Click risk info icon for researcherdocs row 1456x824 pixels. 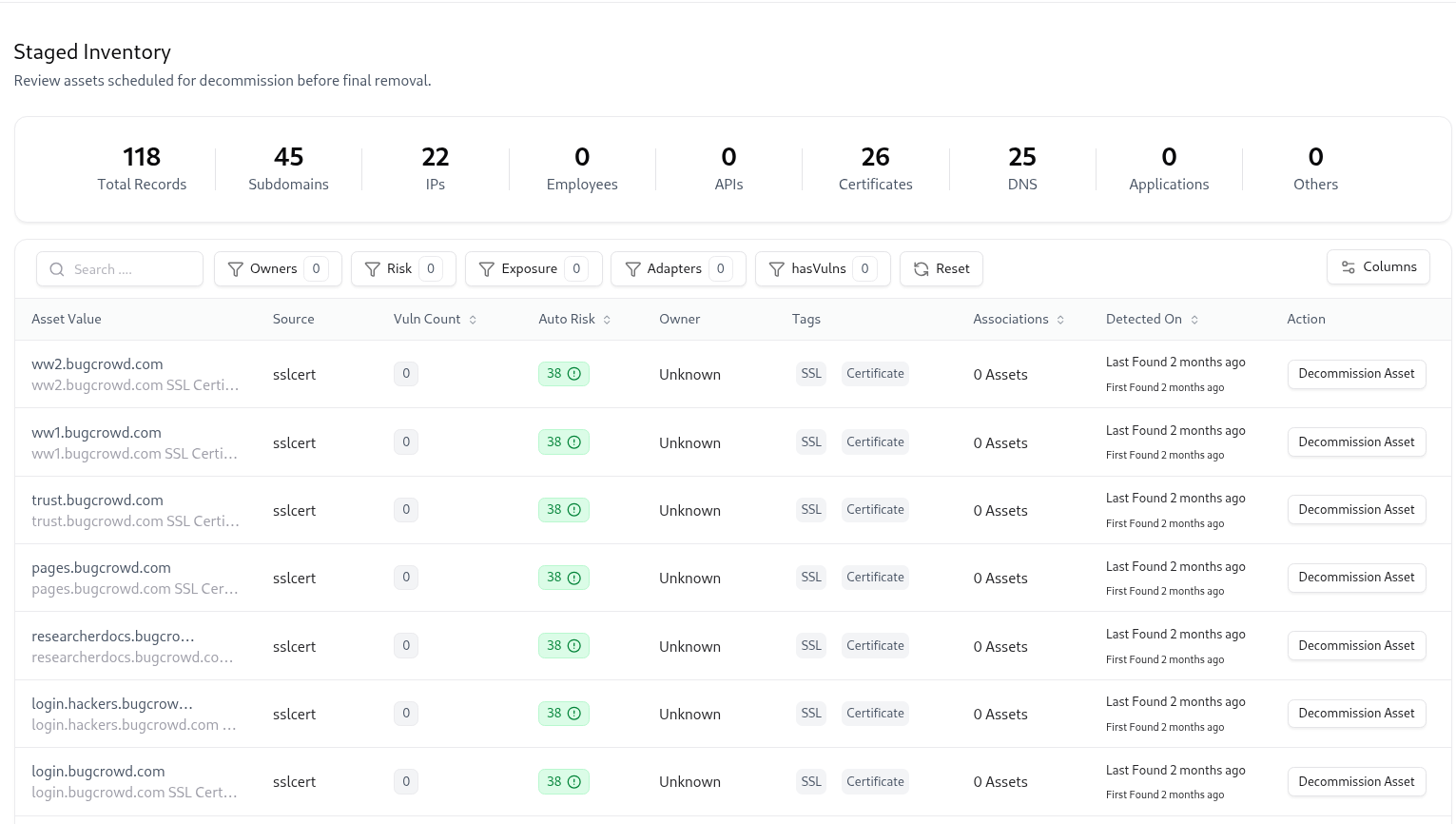[574, 646]
